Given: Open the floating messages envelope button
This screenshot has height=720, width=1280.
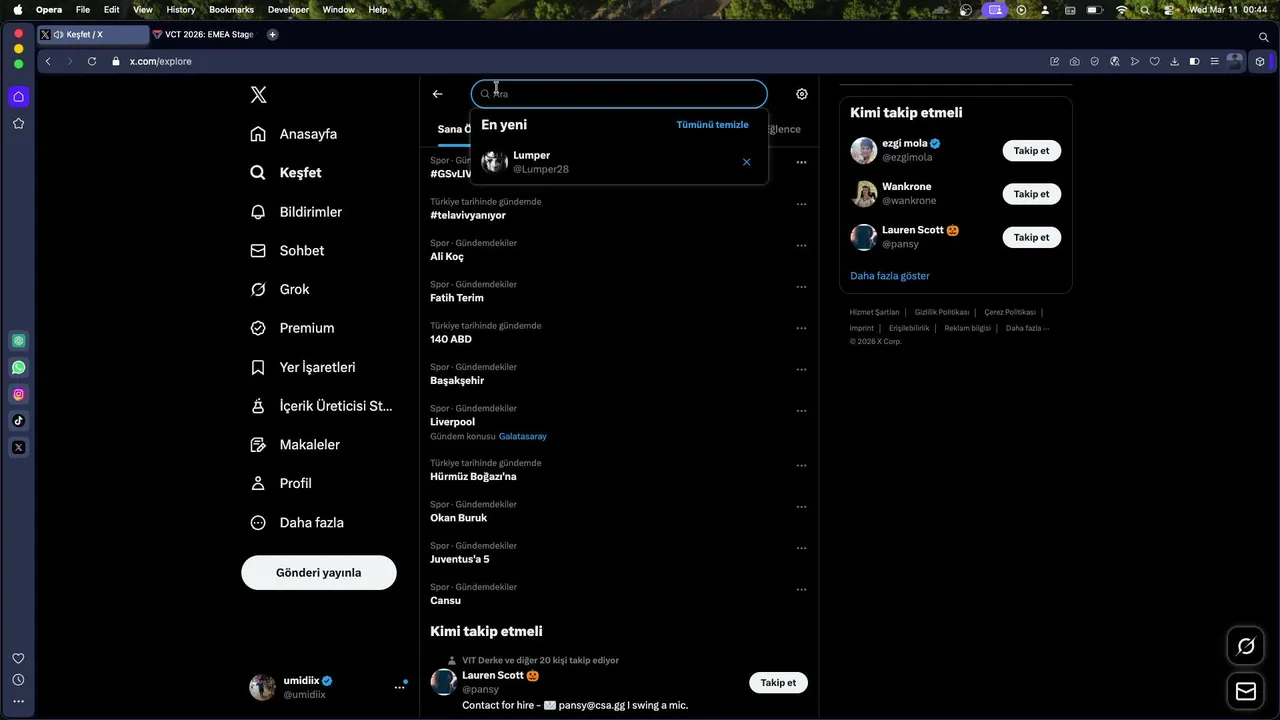Looking at the screenshot, I should pyautogui.click(x=1245, y=691).
